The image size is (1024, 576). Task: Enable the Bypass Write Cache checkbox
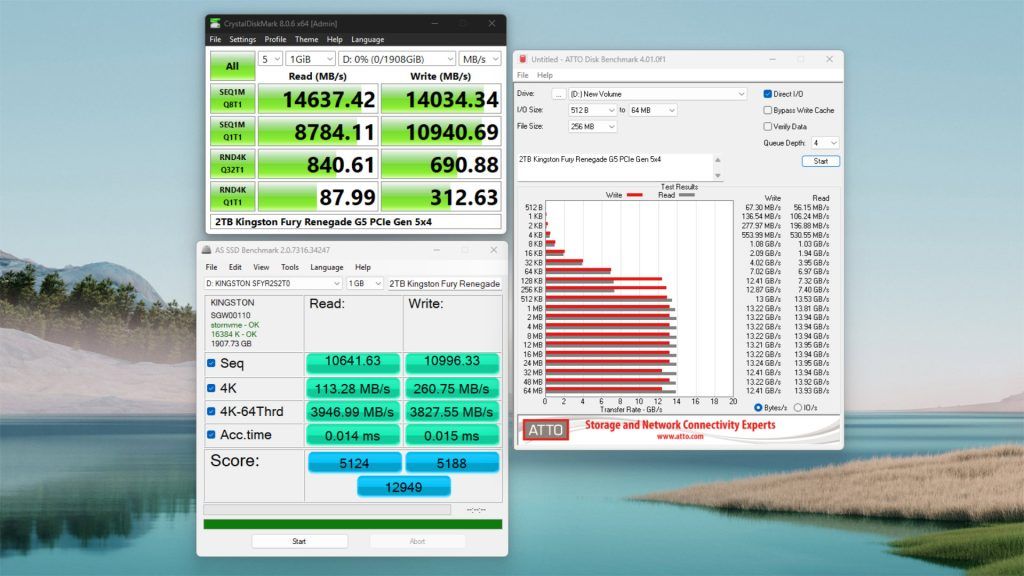click(767, 110)
